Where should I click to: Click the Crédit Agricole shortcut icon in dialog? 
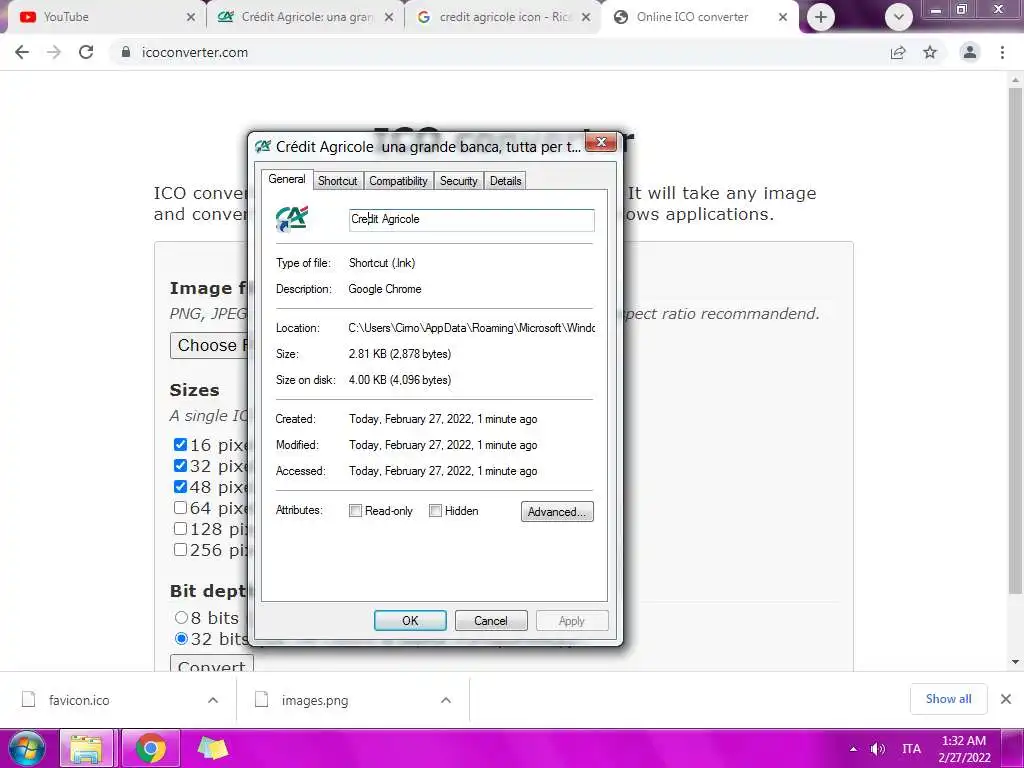(291, 219)
